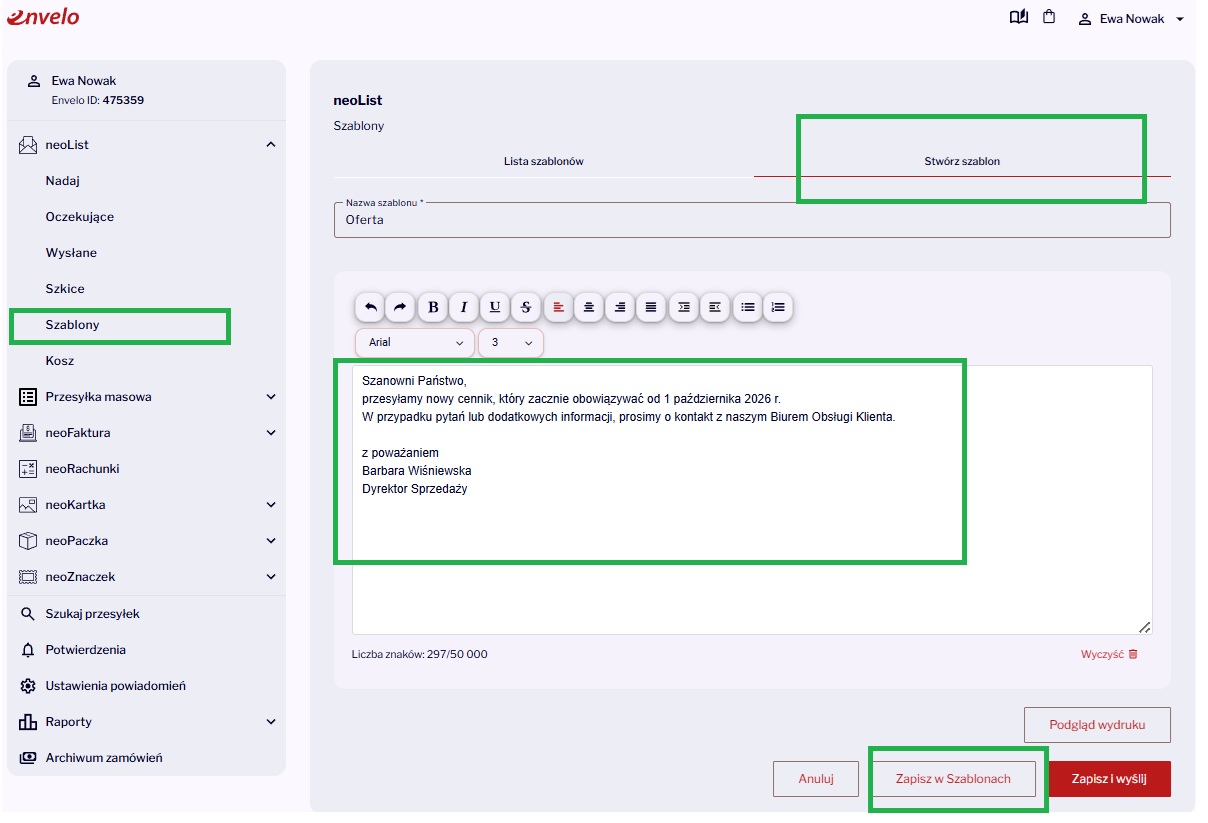Apply strikethrough formatting
1208x823 pixels.
pyautogui.click(x=526, y=307)
